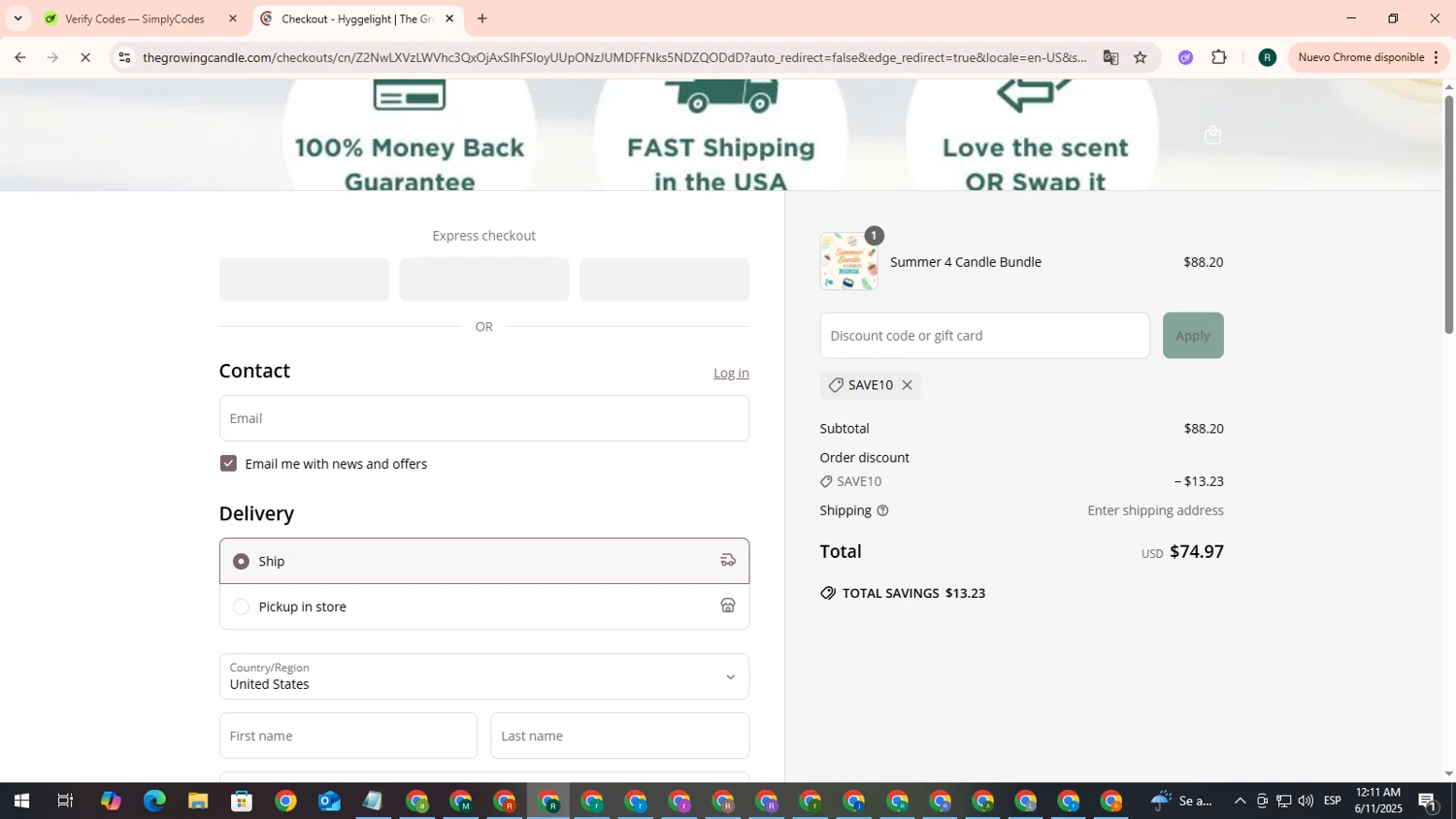Focus the Discount code or gift card field
The width and height of the screenshot is (1456, 819).
tap(984, 336)
